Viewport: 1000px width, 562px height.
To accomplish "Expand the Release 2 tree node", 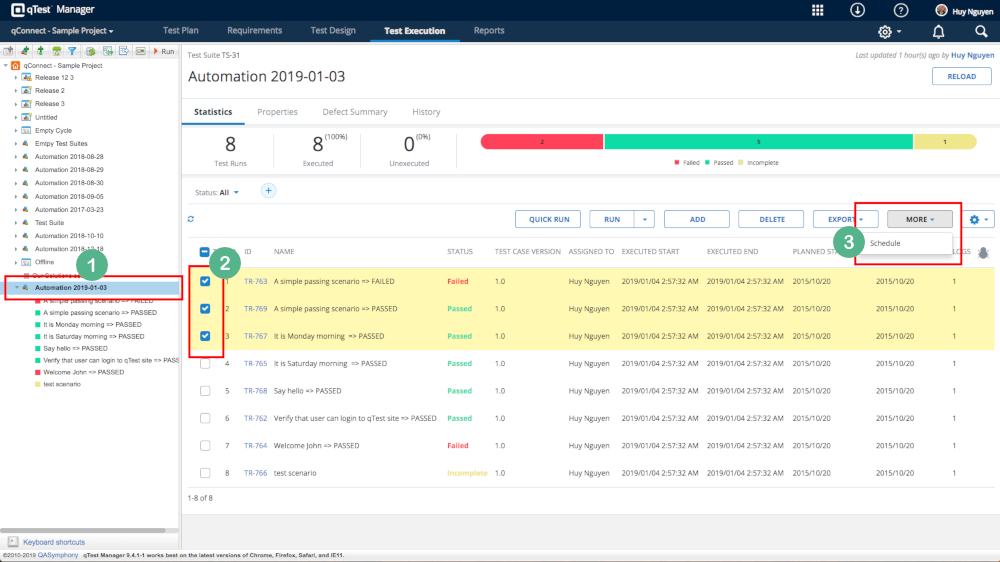I will [x=16, y=90].
